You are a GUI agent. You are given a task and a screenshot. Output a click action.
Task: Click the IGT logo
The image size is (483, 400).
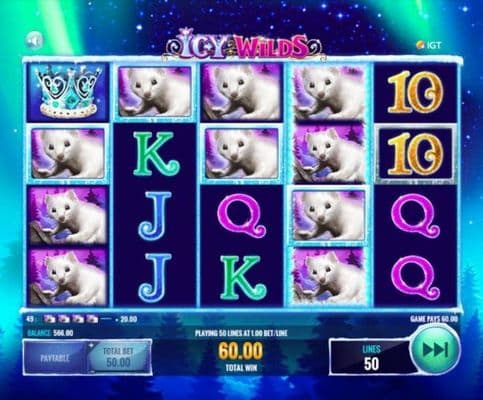pos(429,45)
